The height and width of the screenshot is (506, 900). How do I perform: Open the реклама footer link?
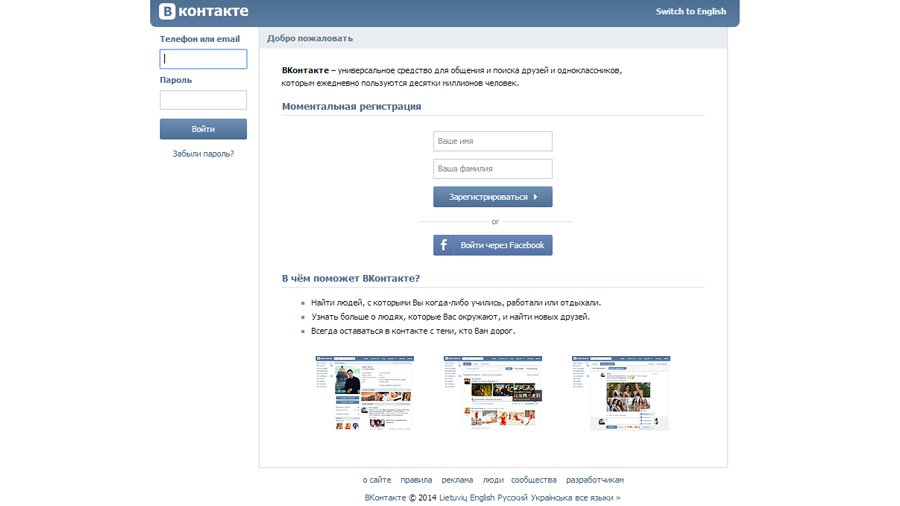[457, 480]
